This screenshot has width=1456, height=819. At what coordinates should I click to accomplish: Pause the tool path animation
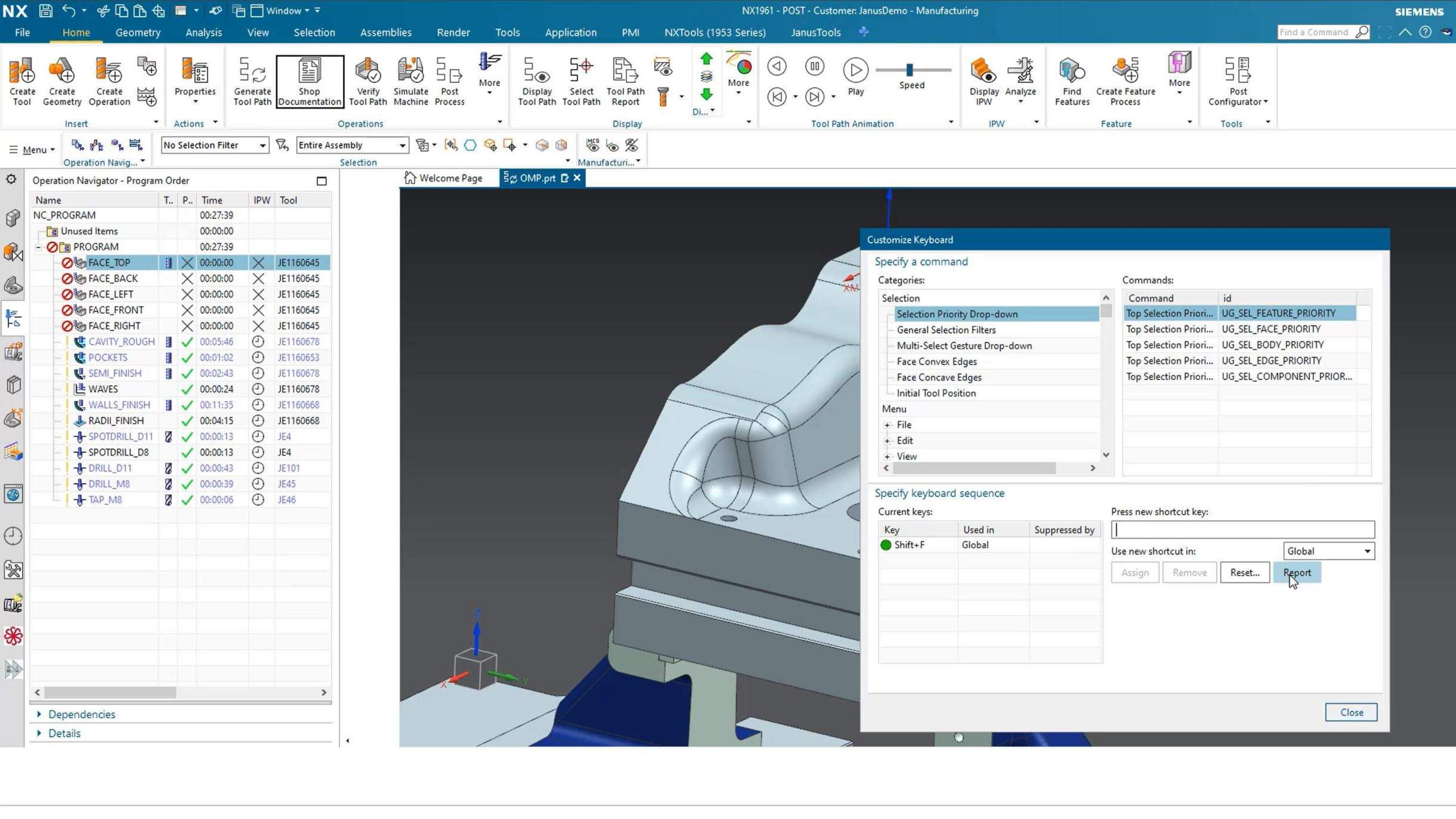click(x=814, y=66)
